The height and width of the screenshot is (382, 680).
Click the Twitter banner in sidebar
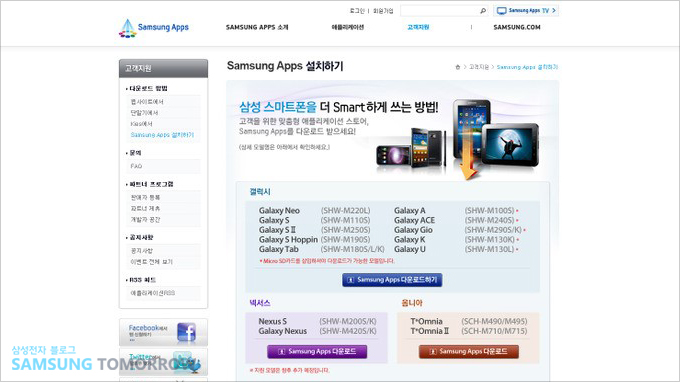(x=163, y=362)
